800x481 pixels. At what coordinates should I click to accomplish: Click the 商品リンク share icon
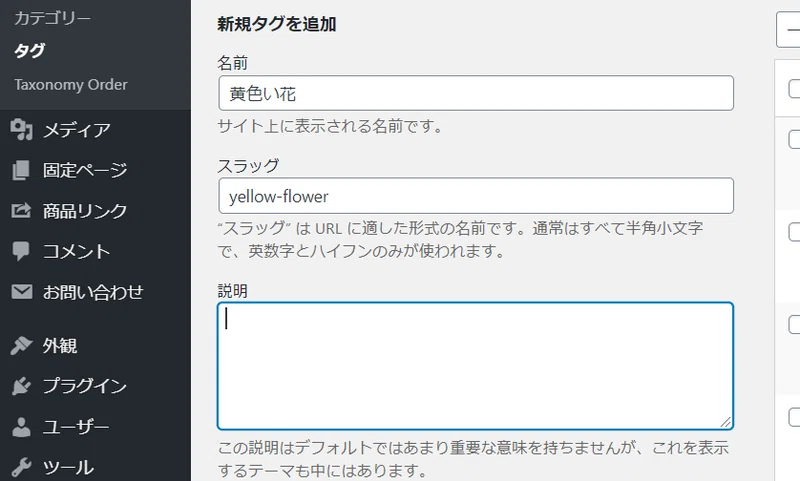tap(21, 211)
